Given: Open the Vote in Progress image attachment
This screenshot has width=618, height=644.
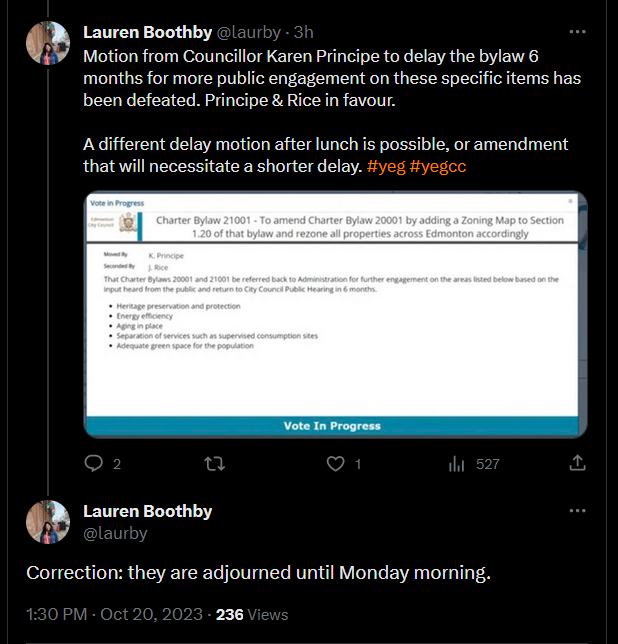Looking at the screenshot, I should coord(334,314).
